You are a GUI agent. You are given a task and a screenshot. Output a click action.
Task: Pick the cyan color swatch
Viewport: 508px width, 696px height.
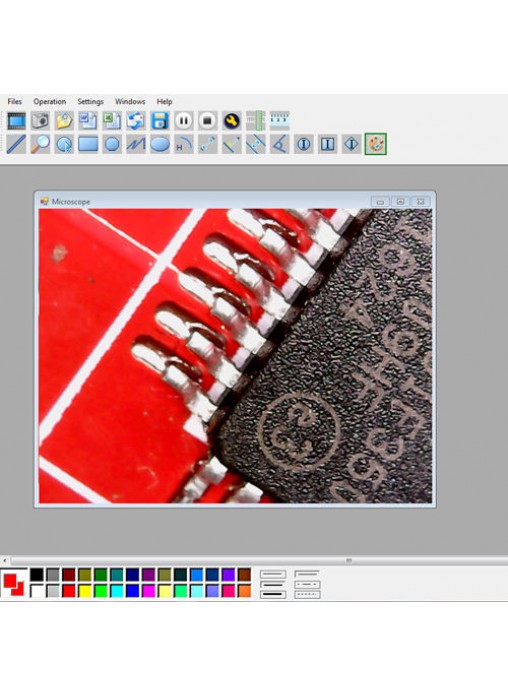(x=117, y=591)
